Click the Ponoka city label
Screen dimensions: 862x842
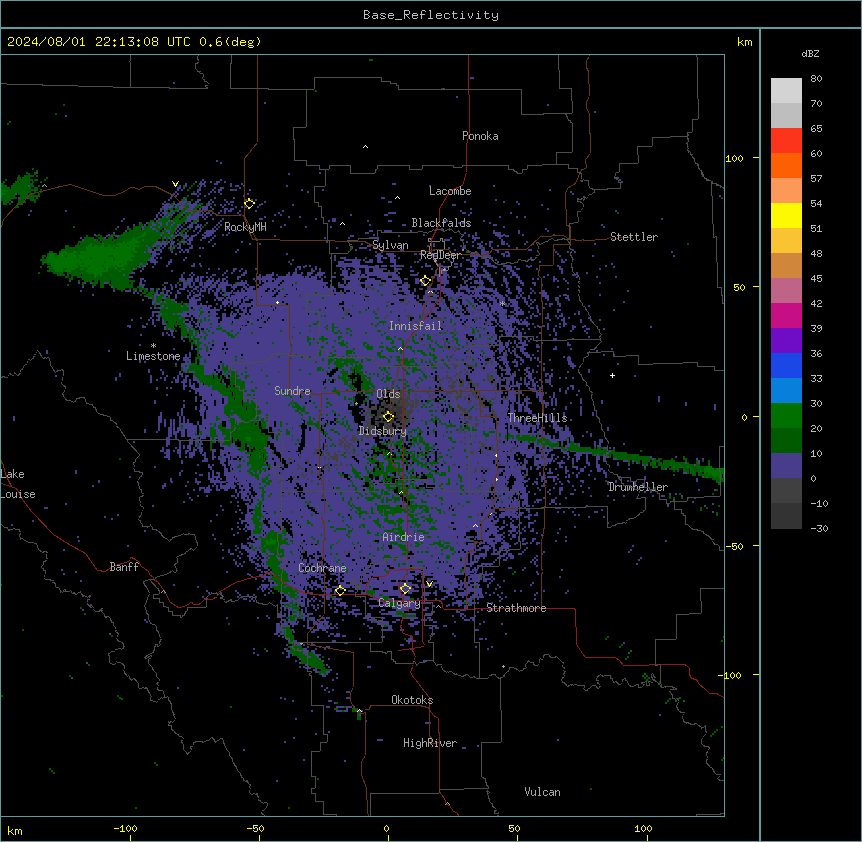pos(480,136)
